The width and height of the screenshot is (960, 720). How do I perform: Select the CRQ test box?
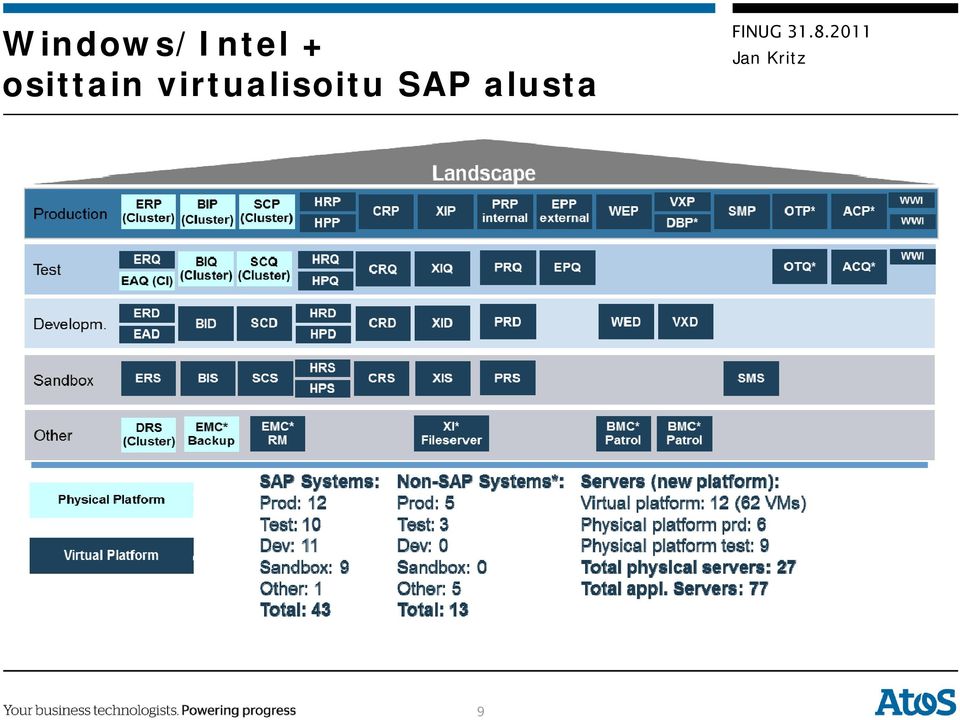[383, 269]
